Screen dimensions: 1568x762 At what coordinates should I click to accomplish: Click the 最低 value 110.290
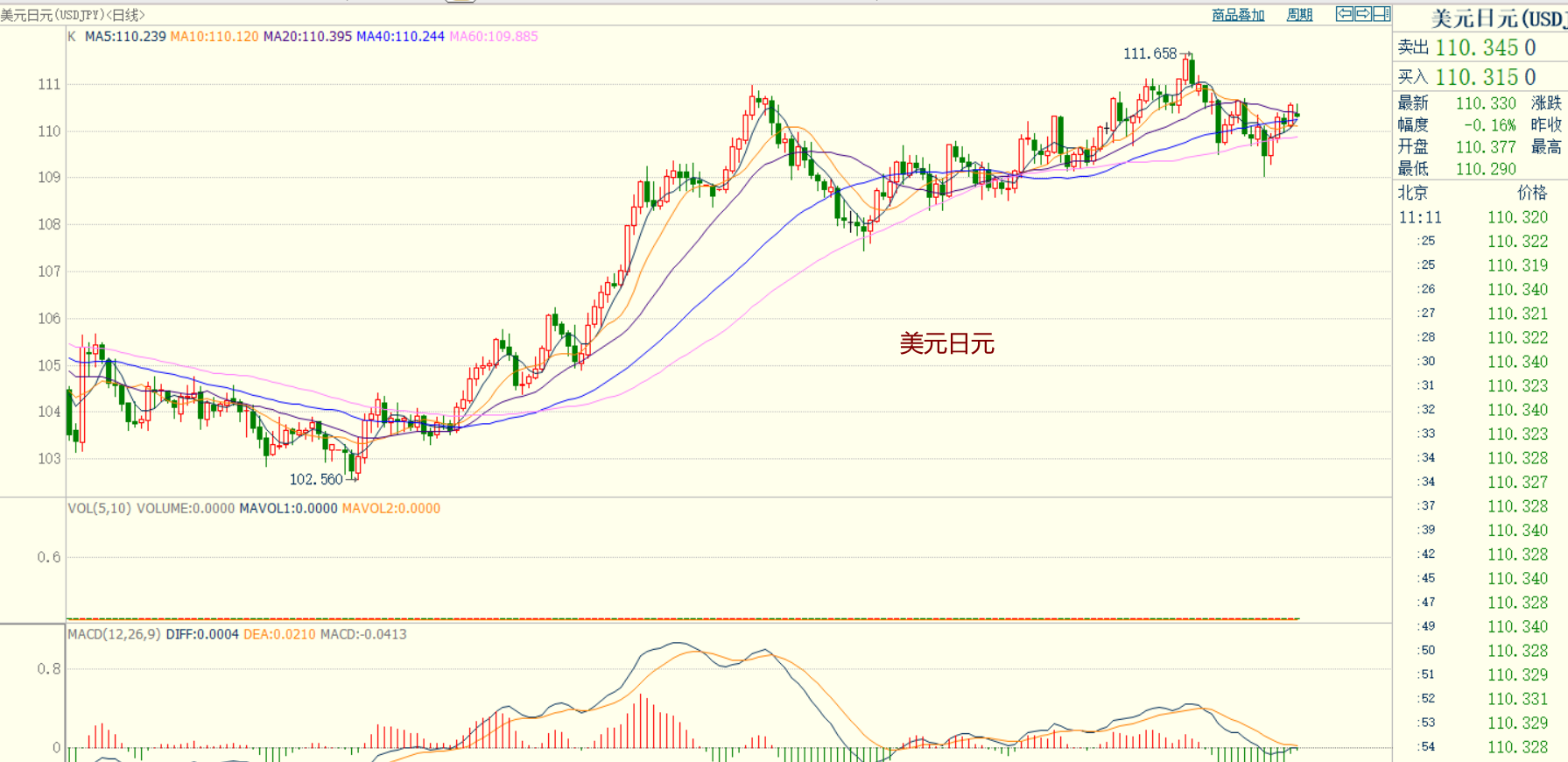coord(1486,169)
